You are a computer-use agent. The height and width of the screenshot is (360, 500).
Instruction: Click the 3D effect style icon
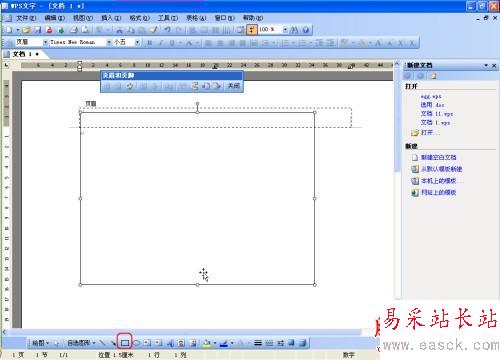(303, 343)
